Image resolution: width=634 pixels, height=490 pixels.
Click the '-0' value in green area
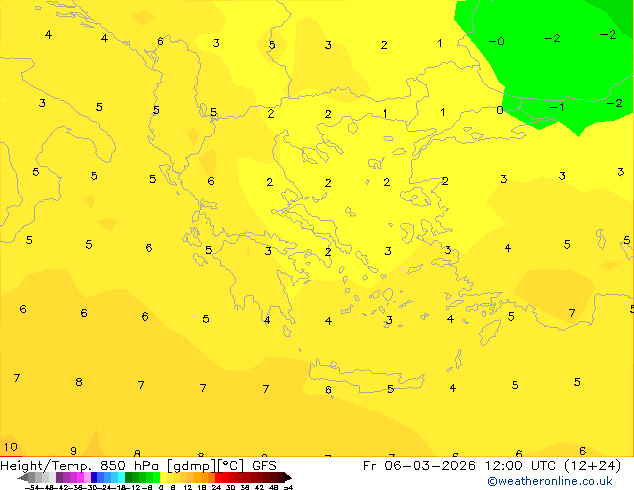tap(497, 41)
